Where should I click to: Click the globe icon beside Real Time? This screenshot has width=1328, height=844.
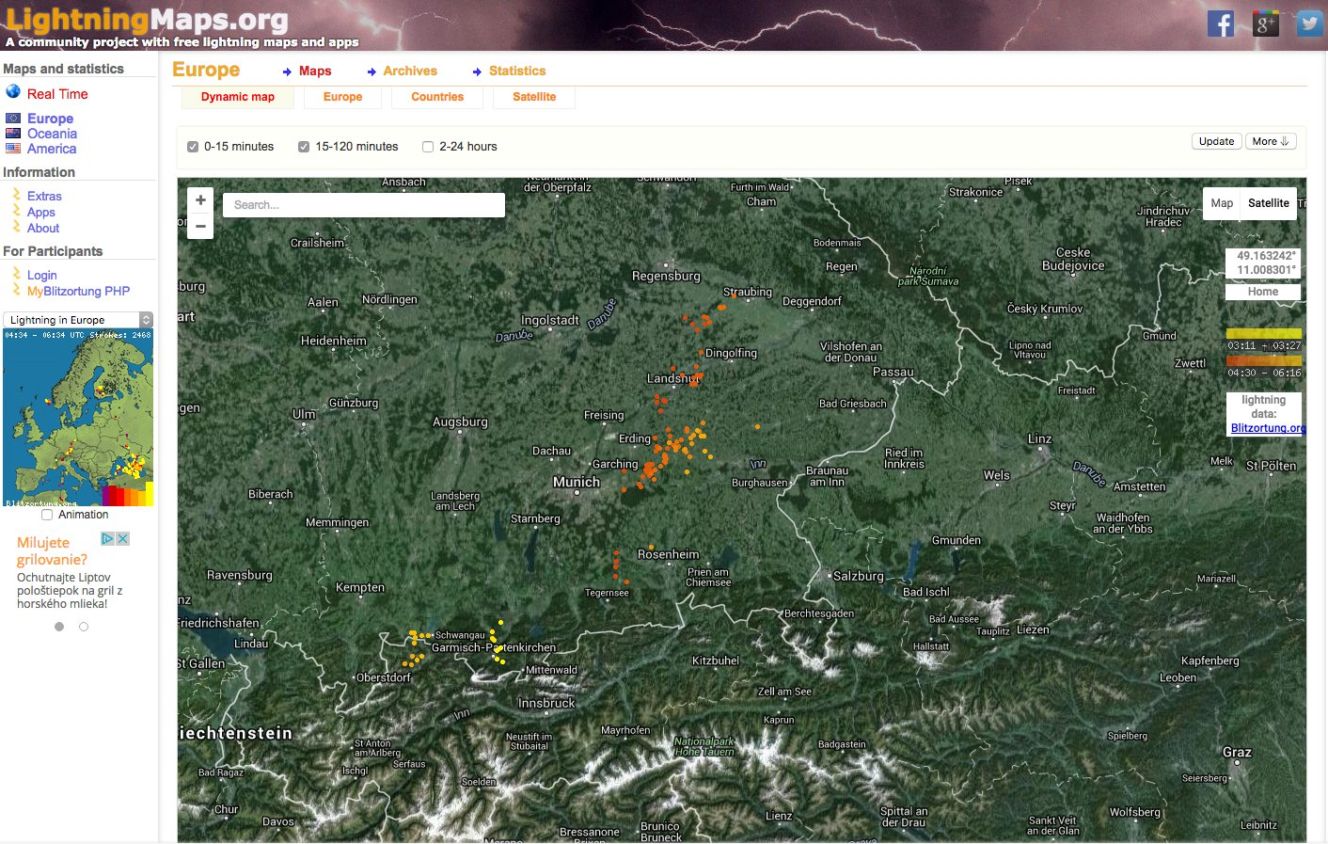point(13,92)
